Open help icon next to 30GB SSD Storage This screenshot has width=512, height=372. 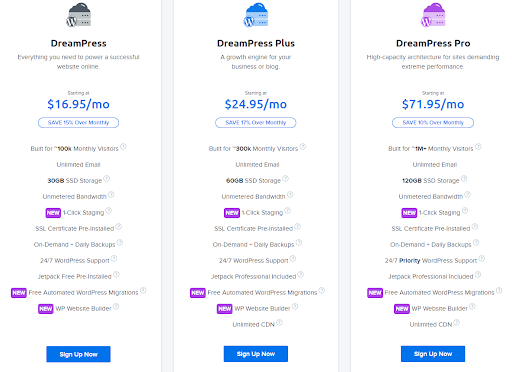coord(107,179)
